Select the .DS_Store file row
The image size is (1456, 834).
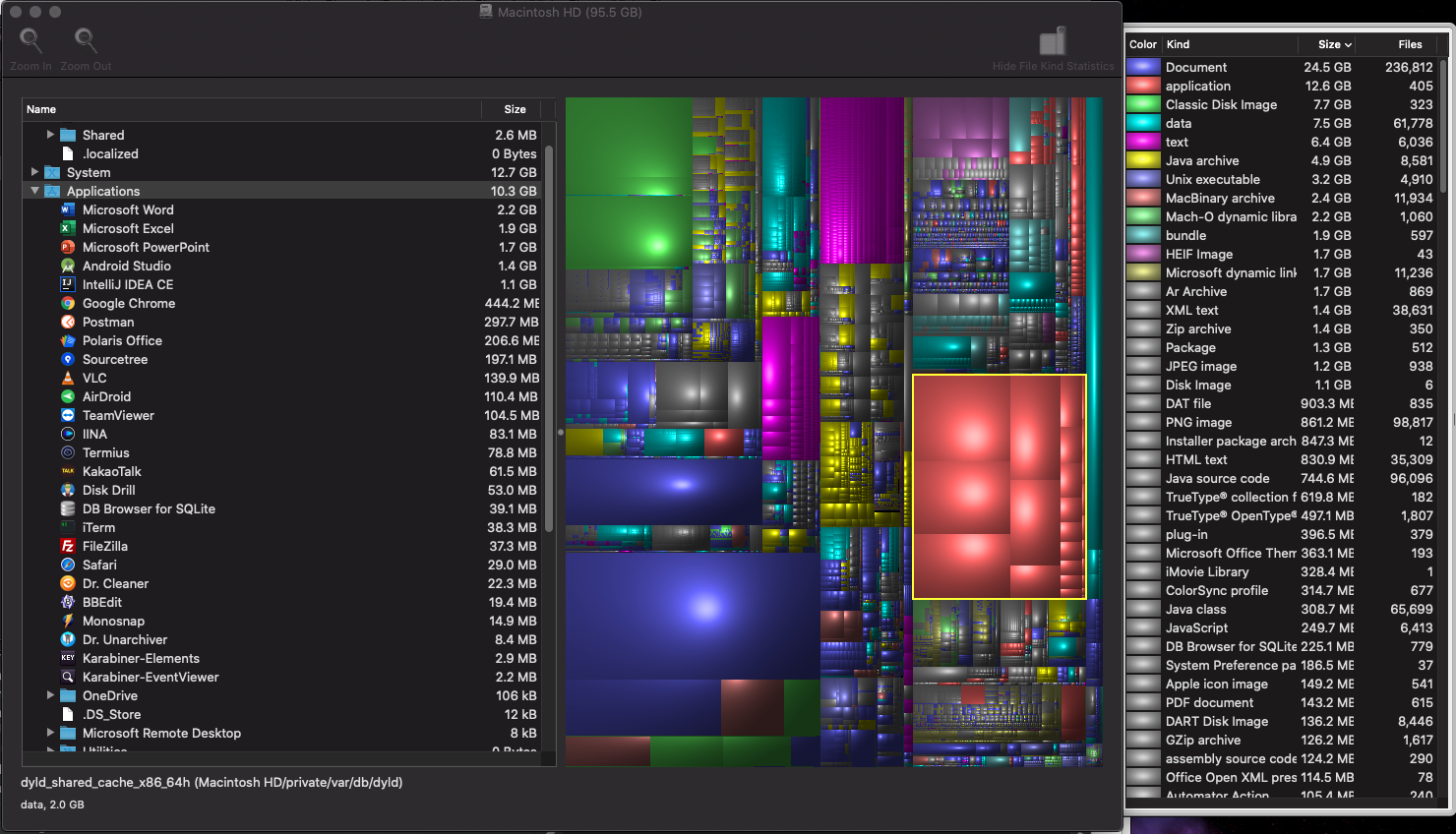pos(283,714)
